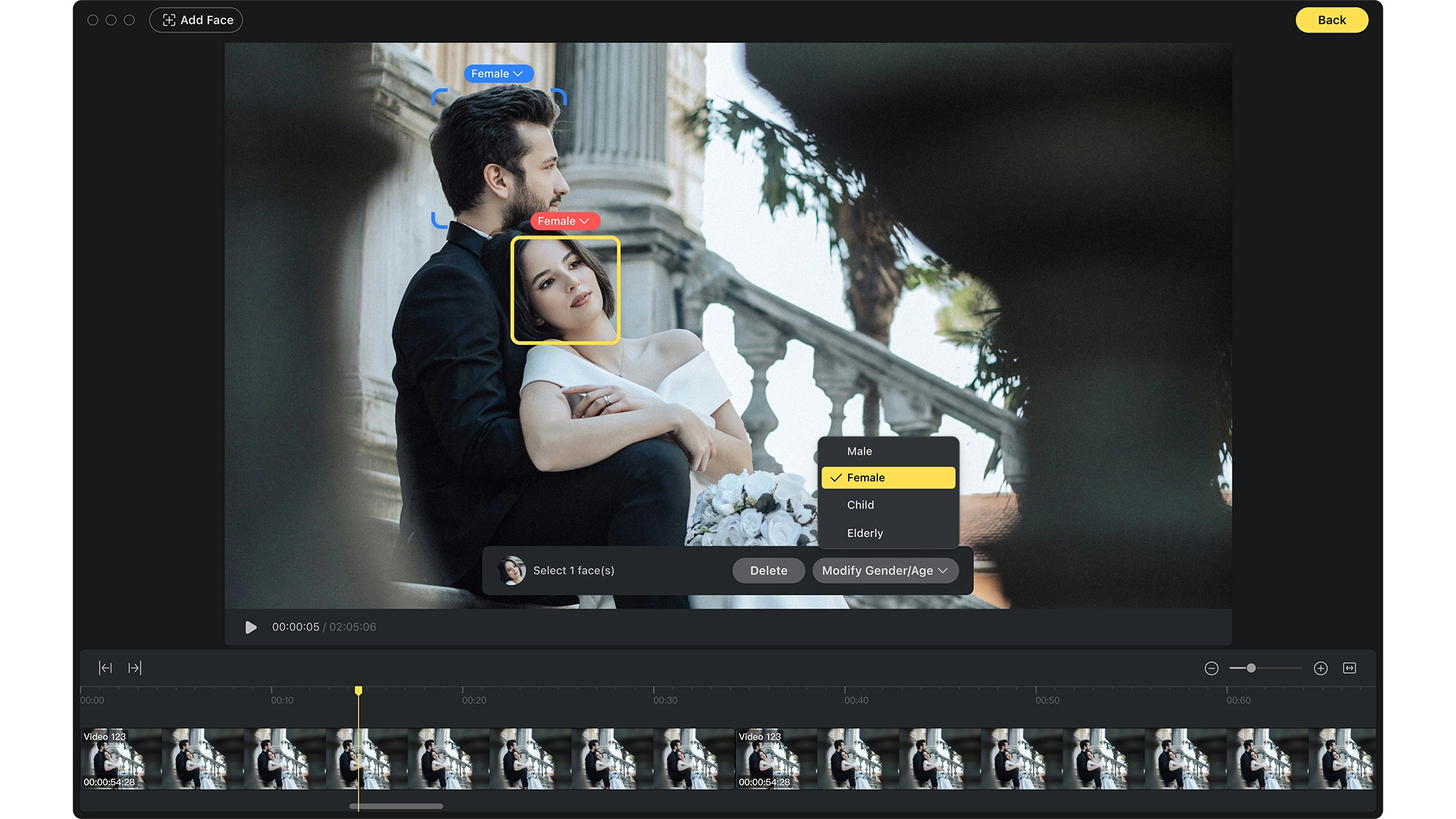Click the yellow Back button

(1331, 20)
